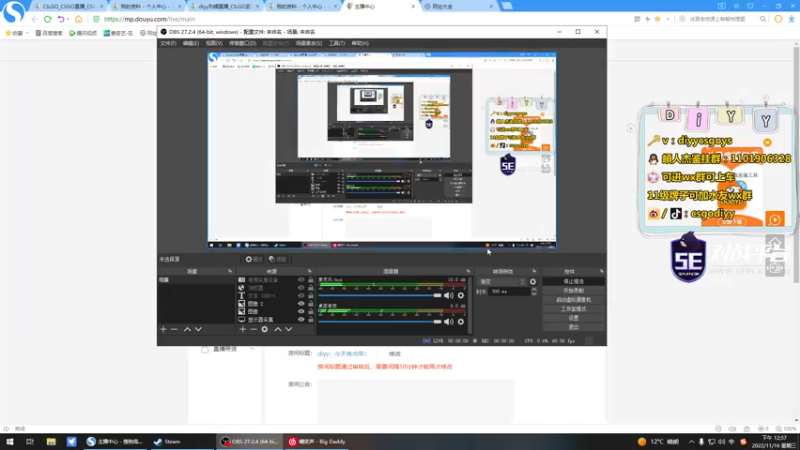
Task: Click 开始录制 to start recording
Action: point(573,291)
